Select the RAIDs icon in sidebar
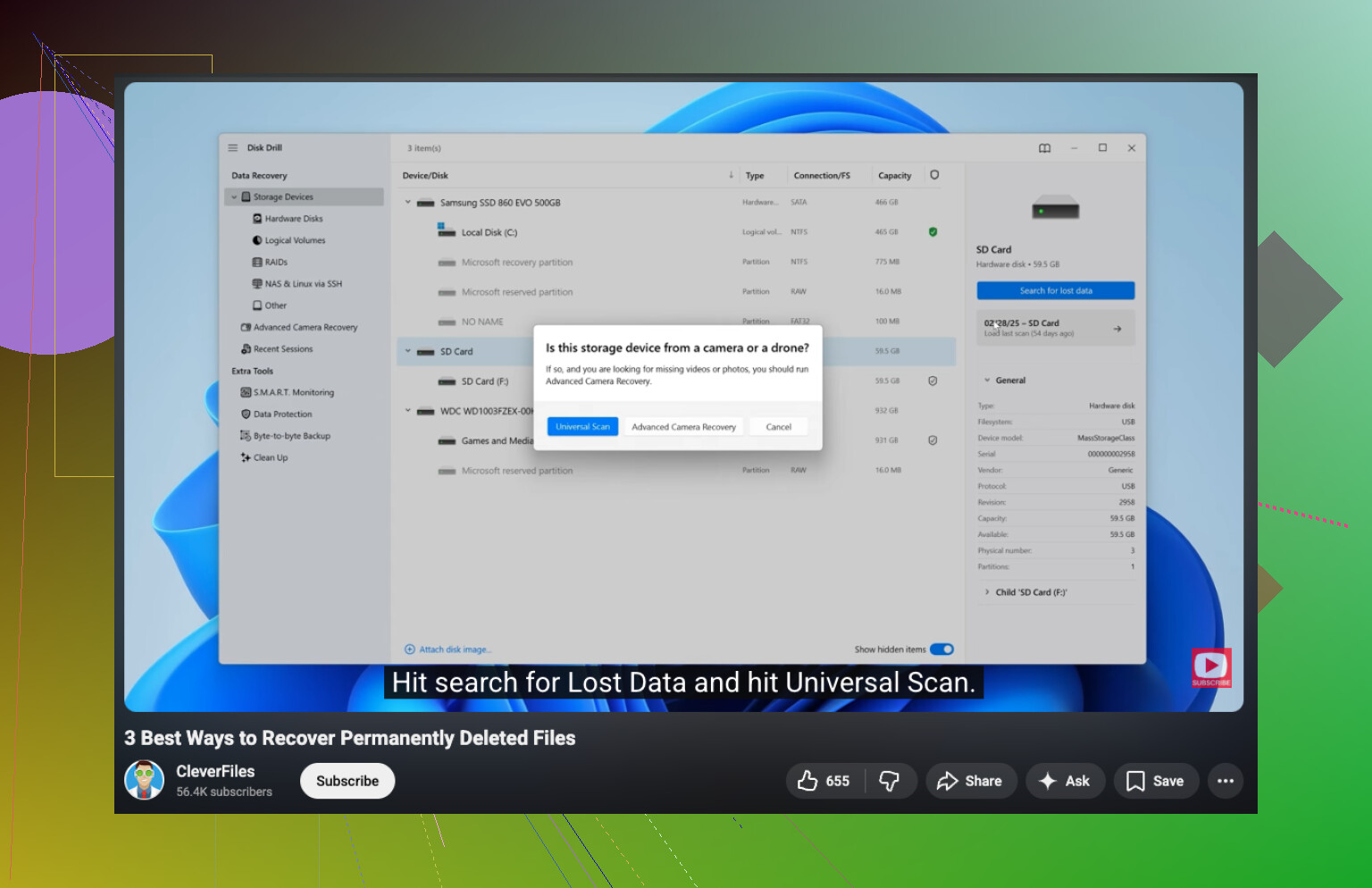The height and width of the screenshot is (888, 1372). [257, 263]
